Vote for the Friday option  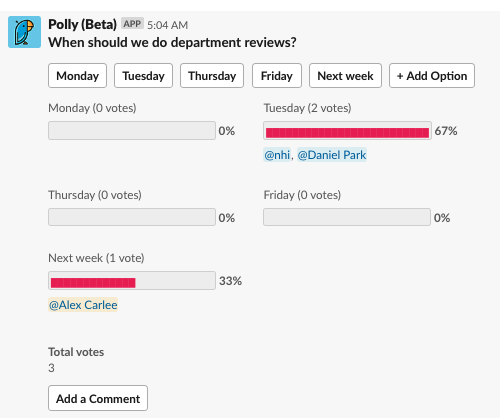[277, 76]
